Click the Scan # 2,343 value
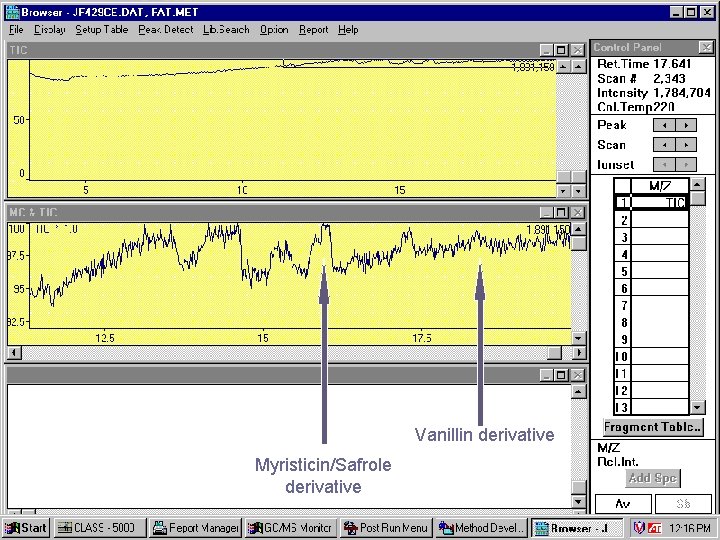The height and width of the screenshot is (540, 720). tap(669, 79)
